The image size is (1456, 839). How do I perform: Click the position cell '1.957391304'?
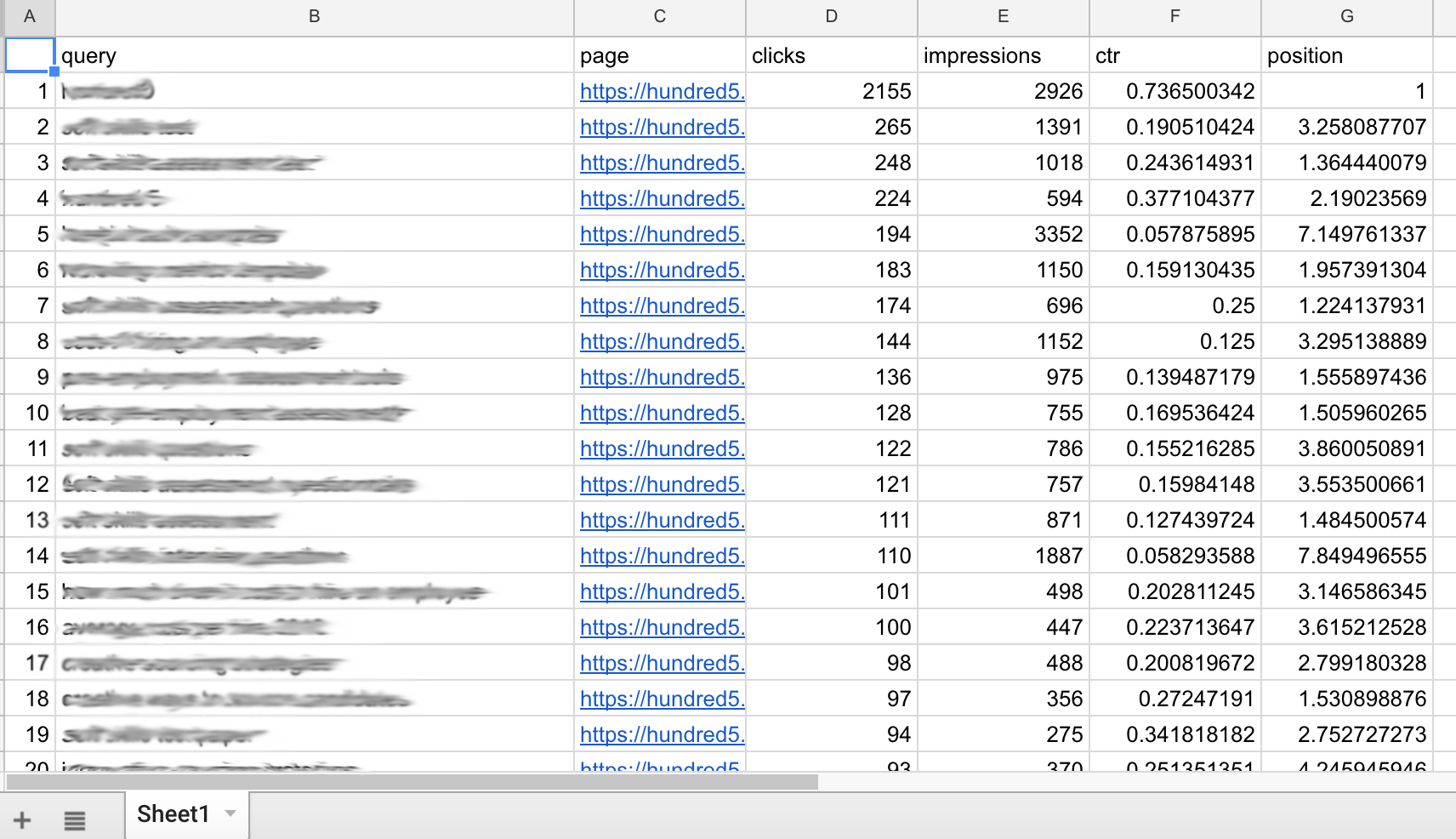click(x=1347, y=270)
